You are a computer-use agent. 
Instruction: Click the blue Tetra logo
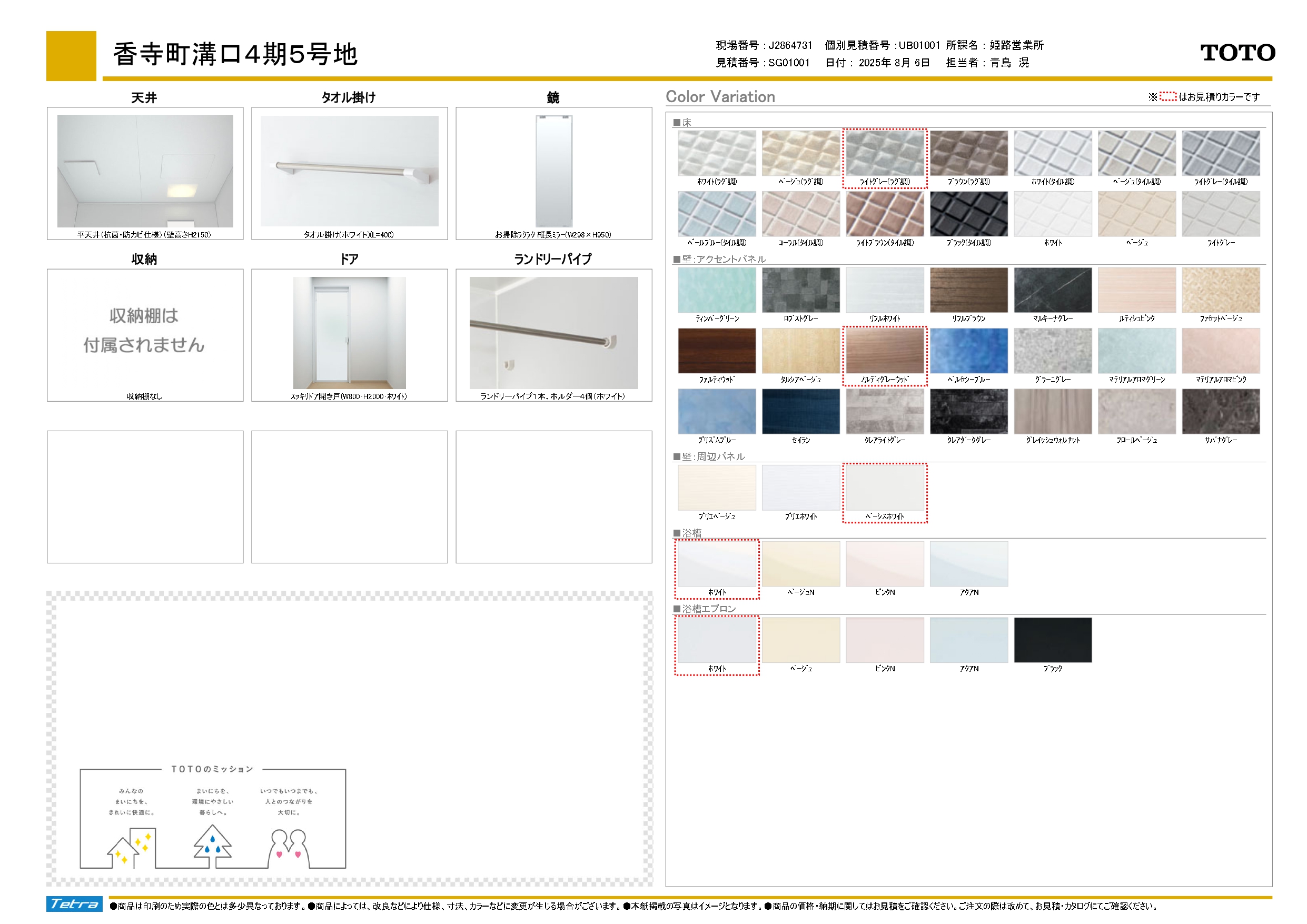74,904
